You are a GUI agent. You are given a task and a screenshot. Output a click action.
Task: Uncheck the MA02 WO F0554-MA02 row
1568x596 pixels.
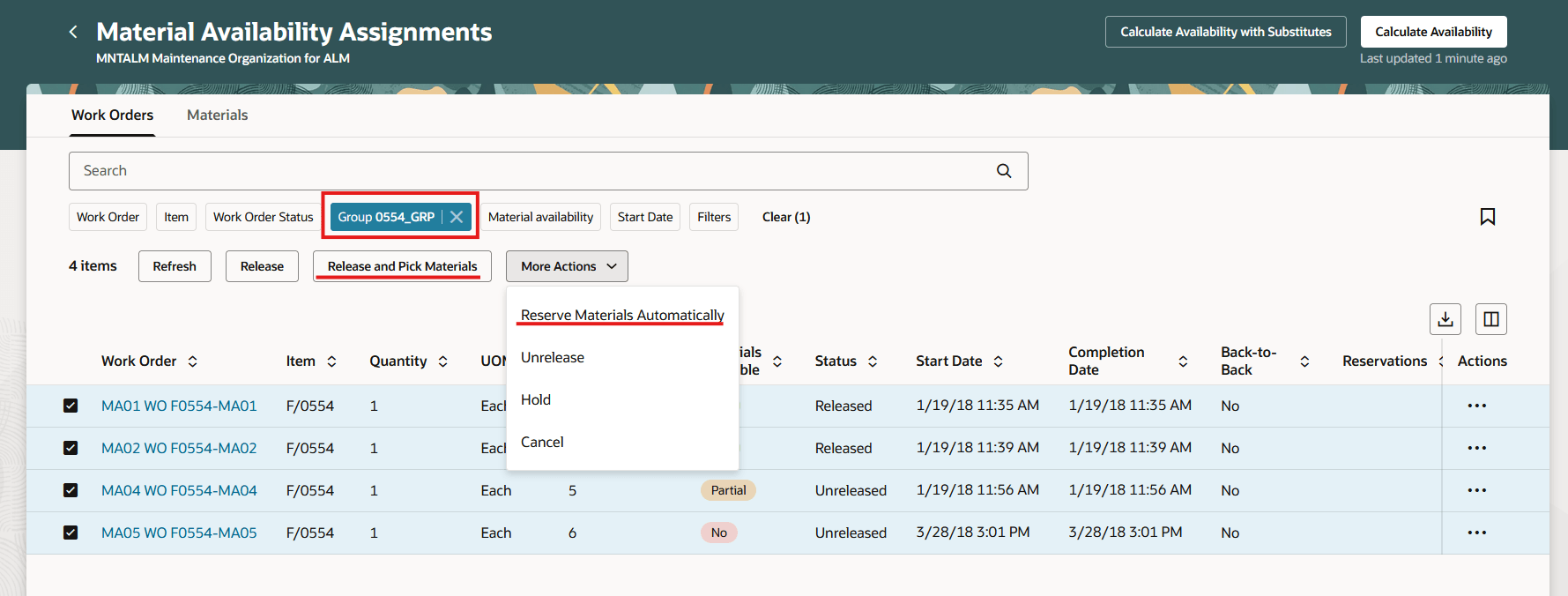tap(71, 448)
